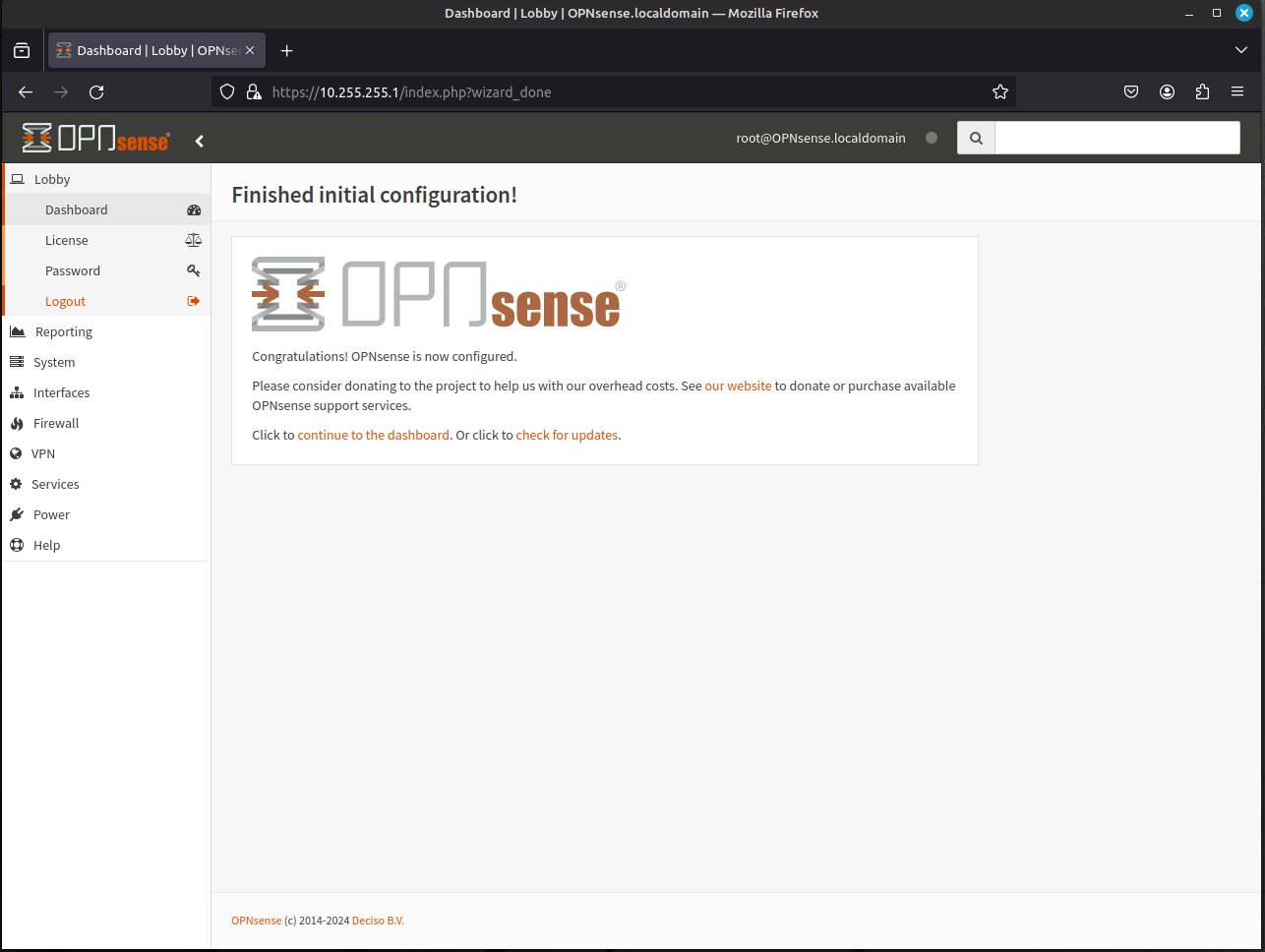This screenshot has height=952, width=1265.
Task: Select Logout in the Lobby menu
Action: point(106,301)
